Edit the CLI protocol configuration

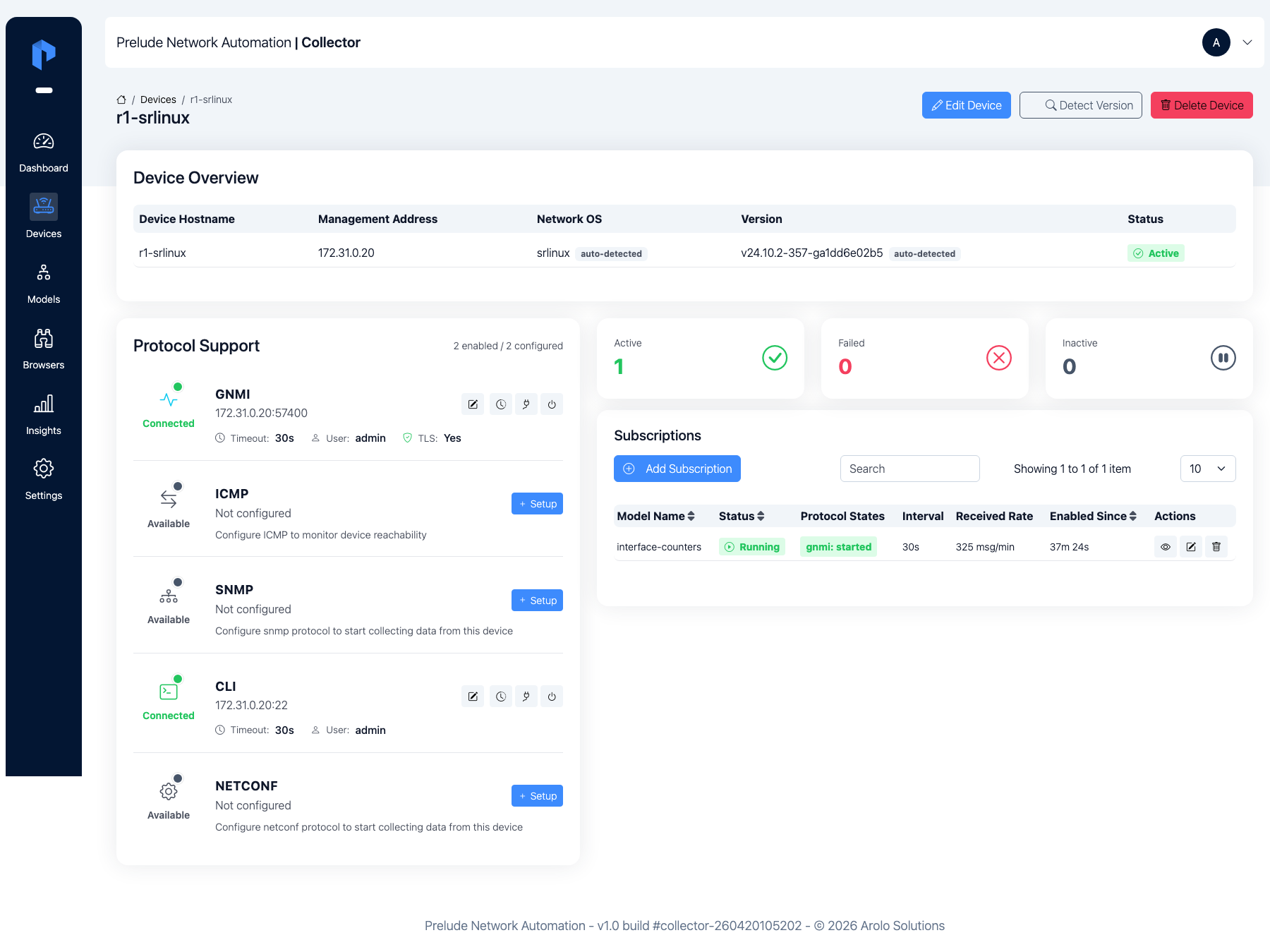pos(473,697)
